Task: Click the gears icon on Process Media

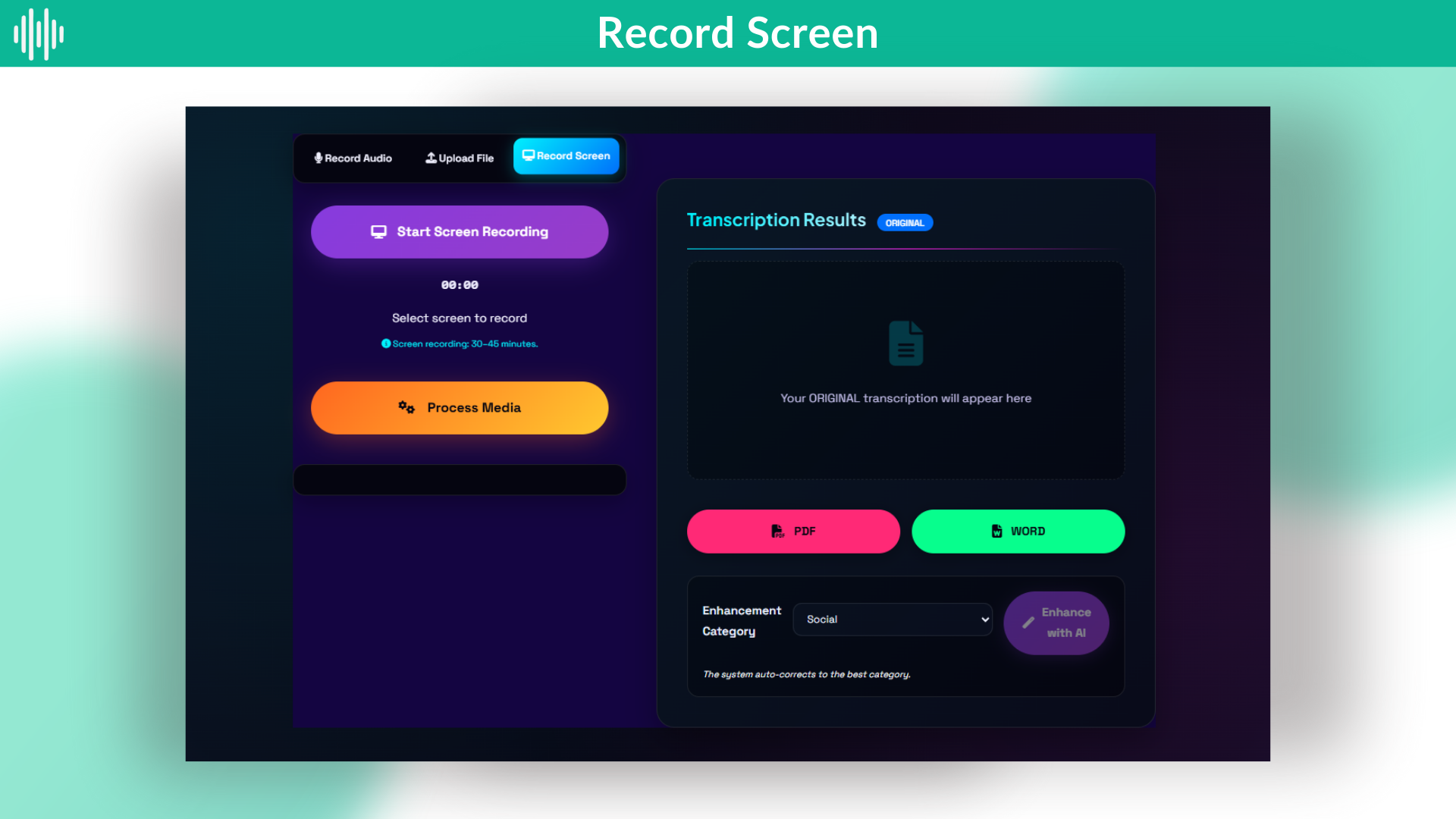Action: click(406, 408)
